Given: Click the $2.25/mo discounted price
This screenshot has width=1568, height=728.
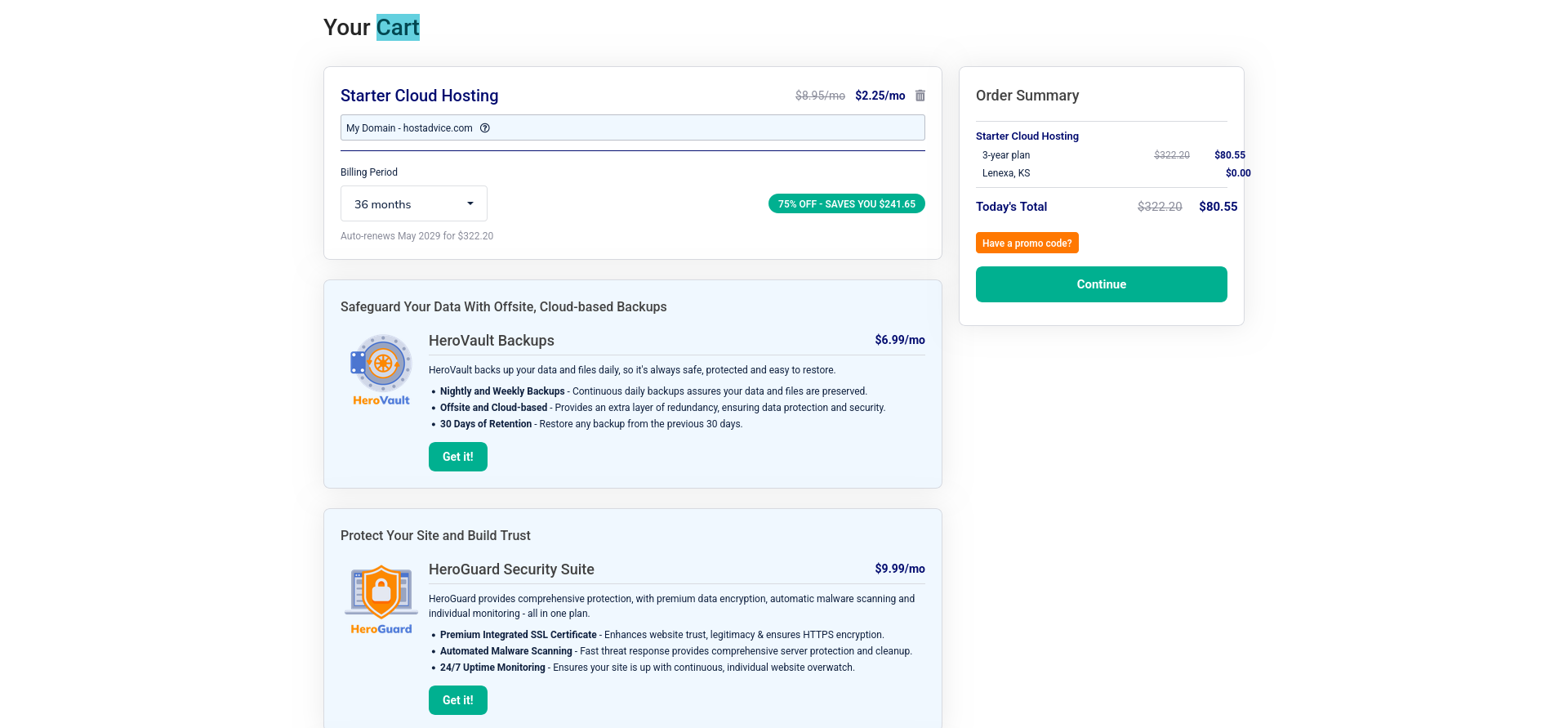Looking at the screenshot, I should (x=880, y=96).
